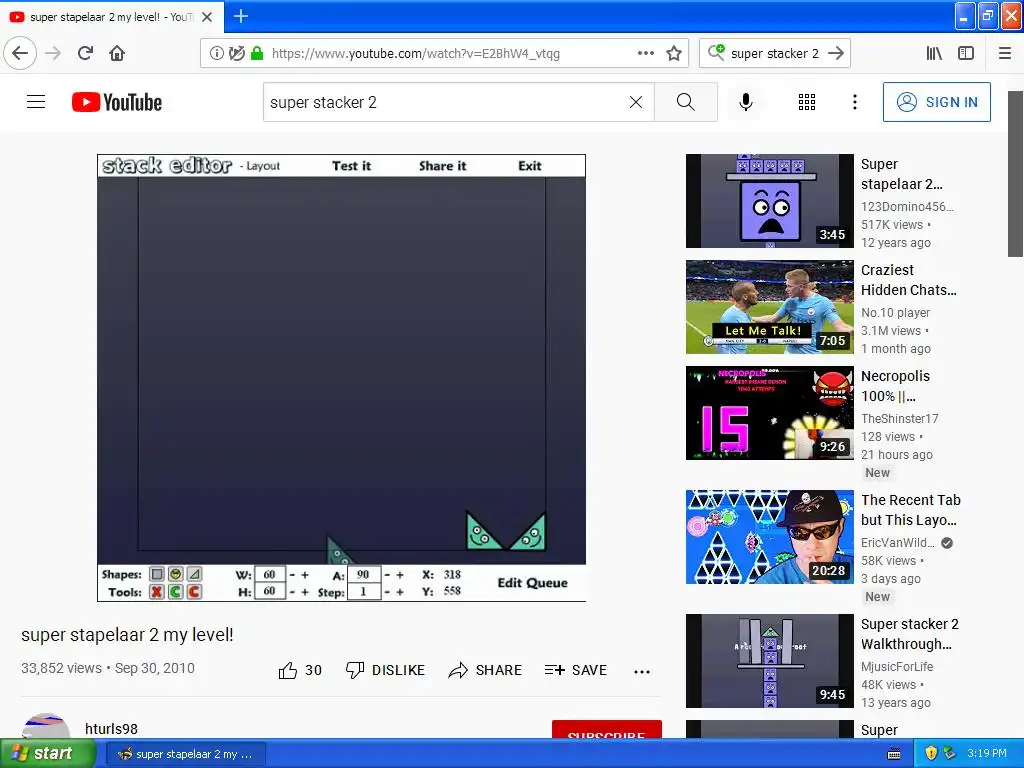Like the video with thumbs up
The image size is (1024, 768).
point(300,670)
